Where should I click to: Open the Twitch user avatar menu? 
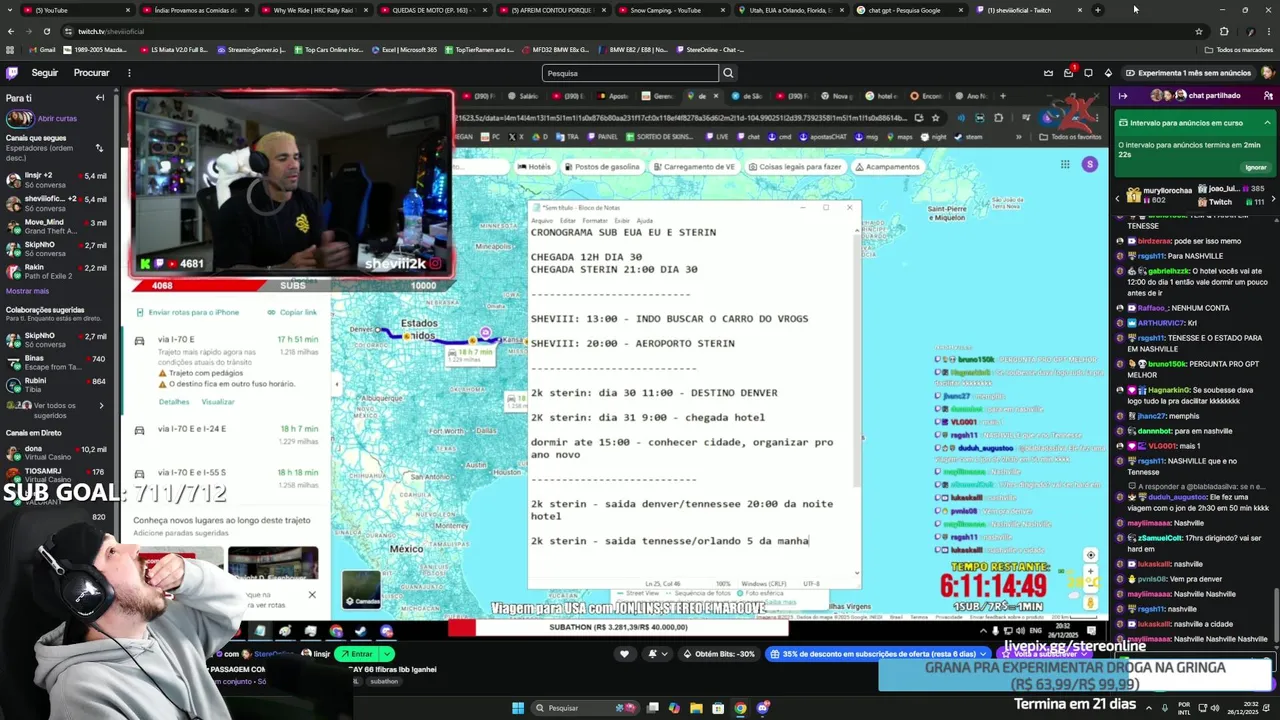pos(1267,73)
